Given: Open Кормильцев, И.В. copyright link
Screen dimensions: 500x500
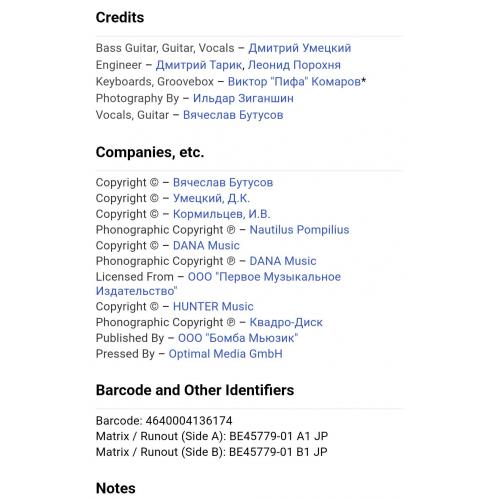Looking at the screenshot, I should coord(222,214).
